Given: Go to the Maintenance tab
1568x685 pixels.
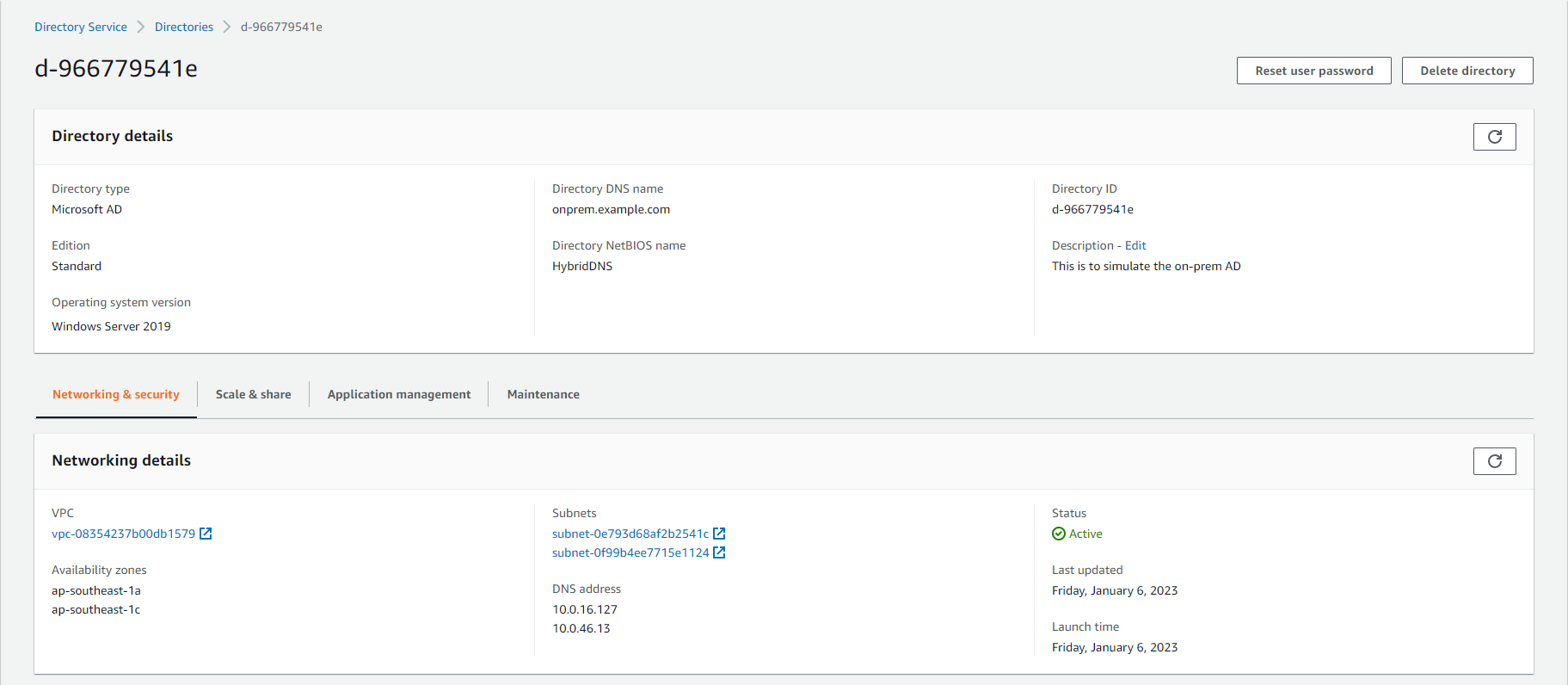Looking at the screenshot, I should [x=544, y=394].
